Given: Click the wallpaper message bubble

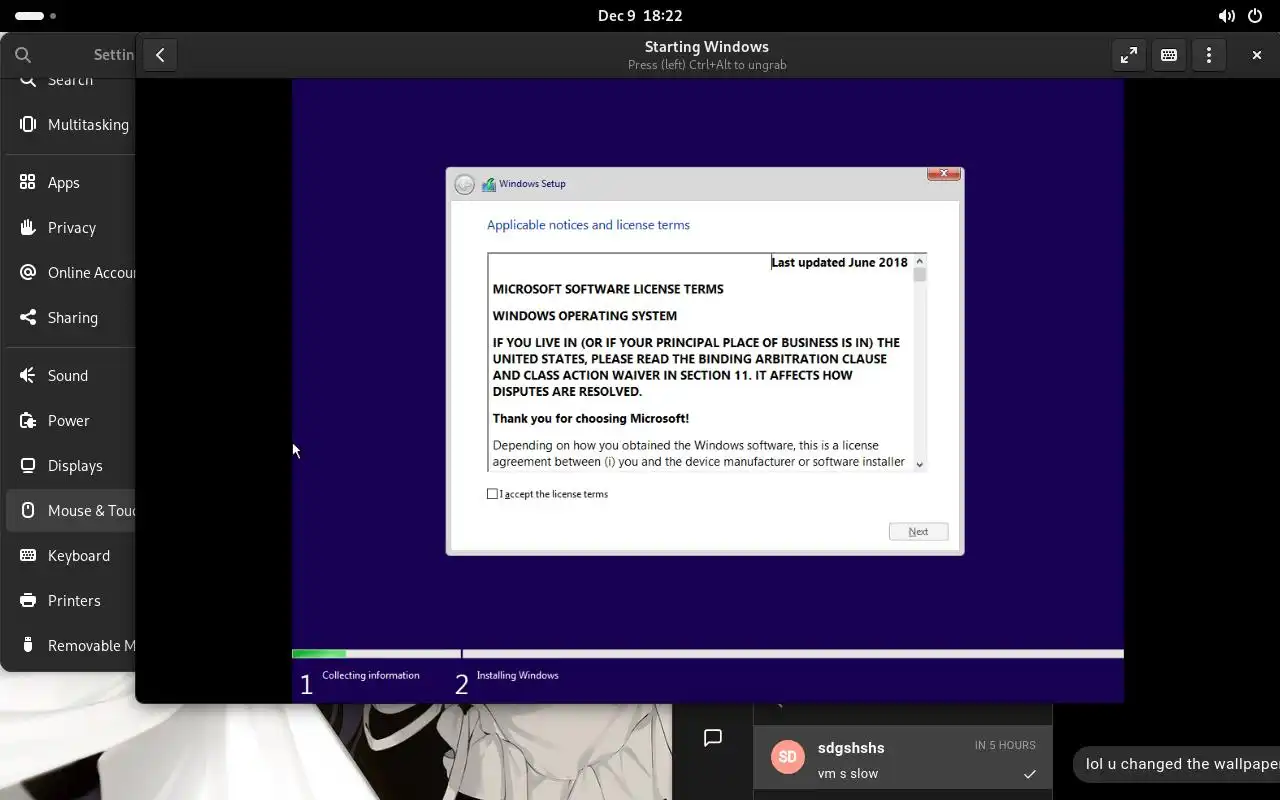Looking at the screenshot, I should click(x=1177, y=764).
